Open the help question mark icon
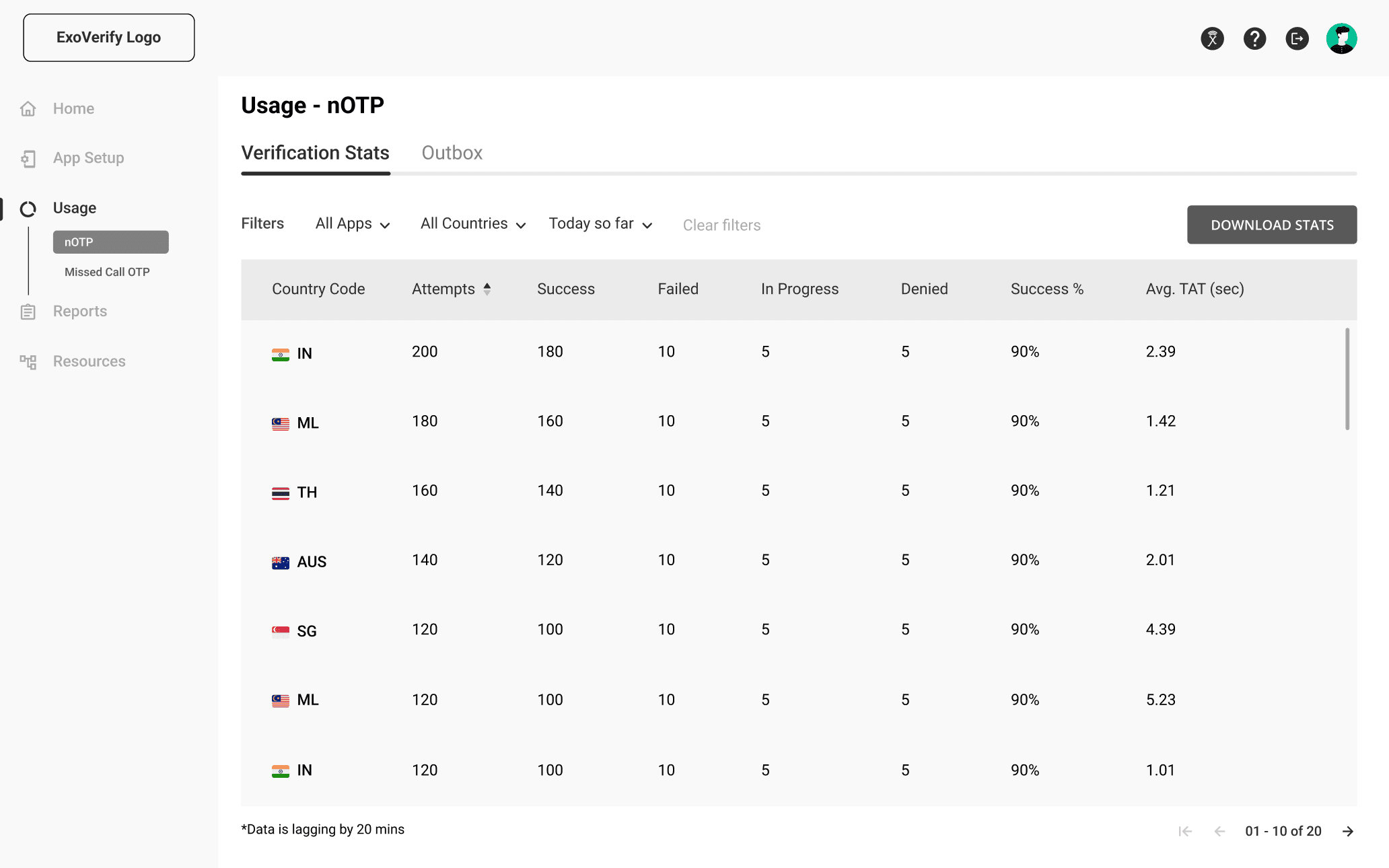 (1254, 38)
